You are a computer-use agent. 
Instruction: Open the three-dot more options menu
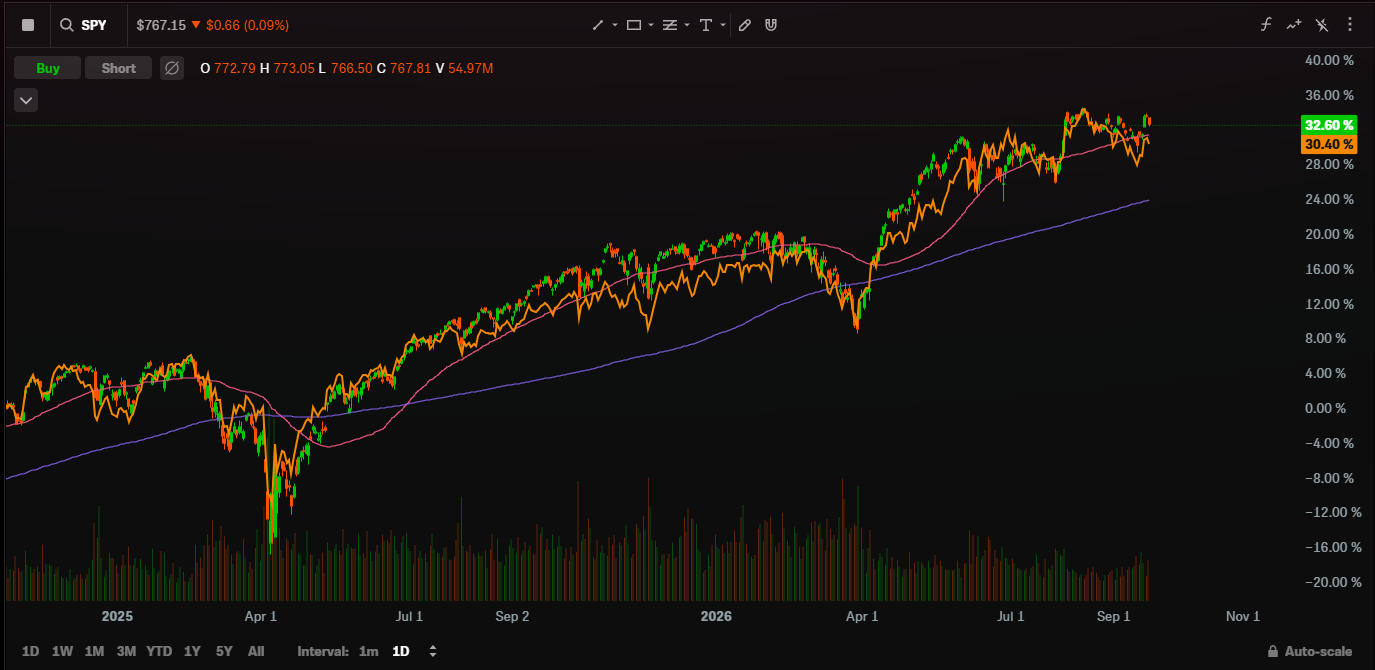click(1350, 25)
